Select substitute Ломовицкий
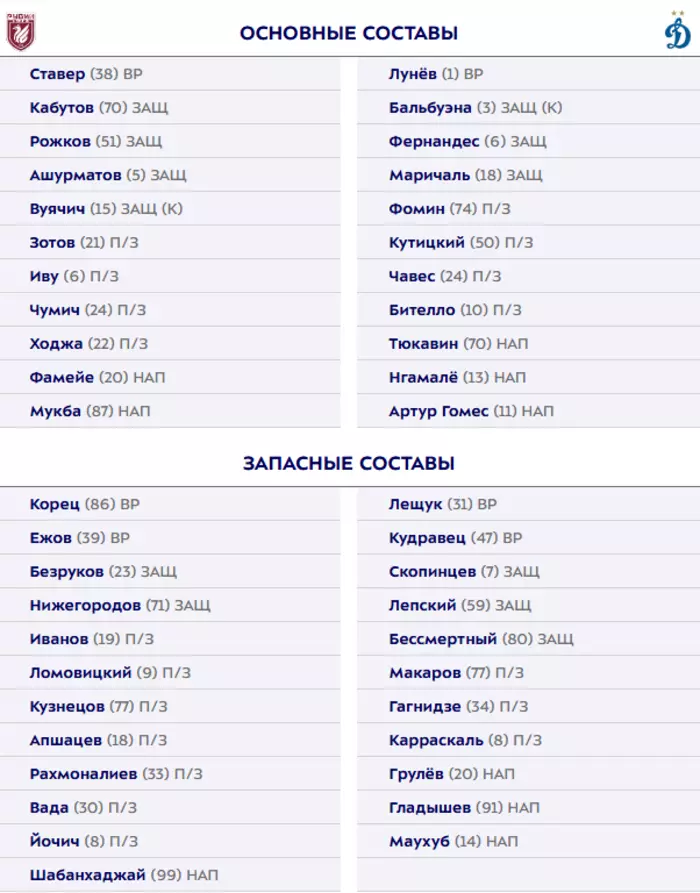This screenshot has height=893, width=700. pos(80,673)
